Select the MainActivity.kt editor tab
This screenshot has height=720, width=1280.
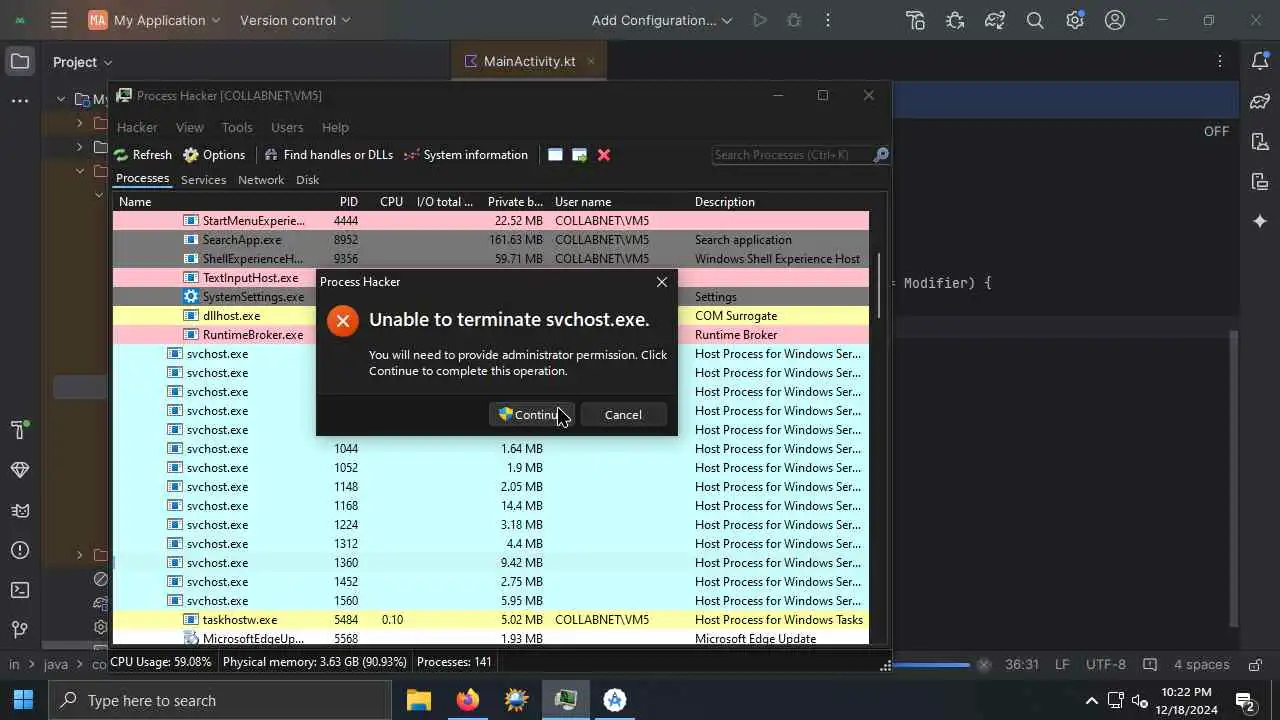[x=529, y=61]
